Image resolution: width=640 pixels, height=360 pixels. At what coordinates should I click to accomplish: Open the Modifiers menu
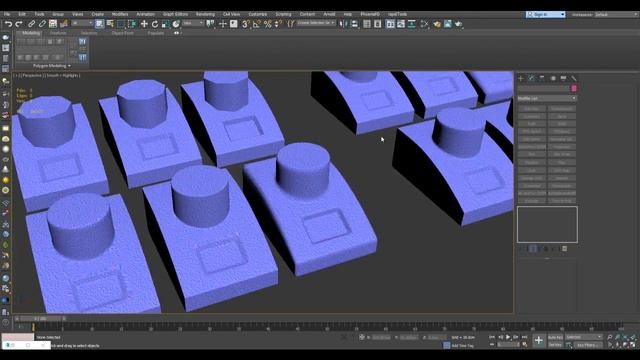click(120, 14)
